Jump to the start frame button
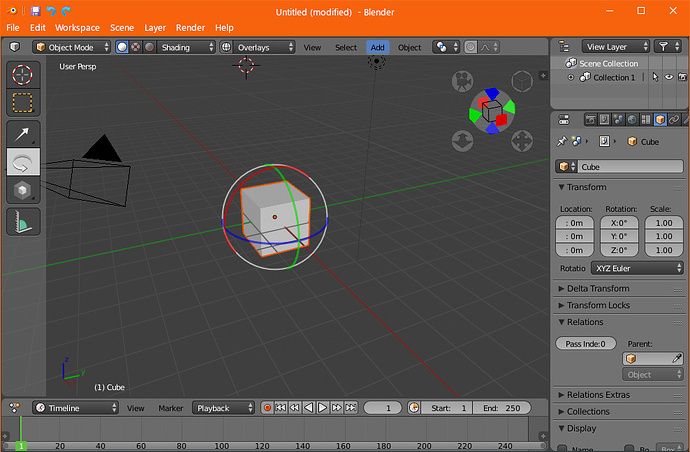This screenshot has width=690, height=452. (281, 408)
